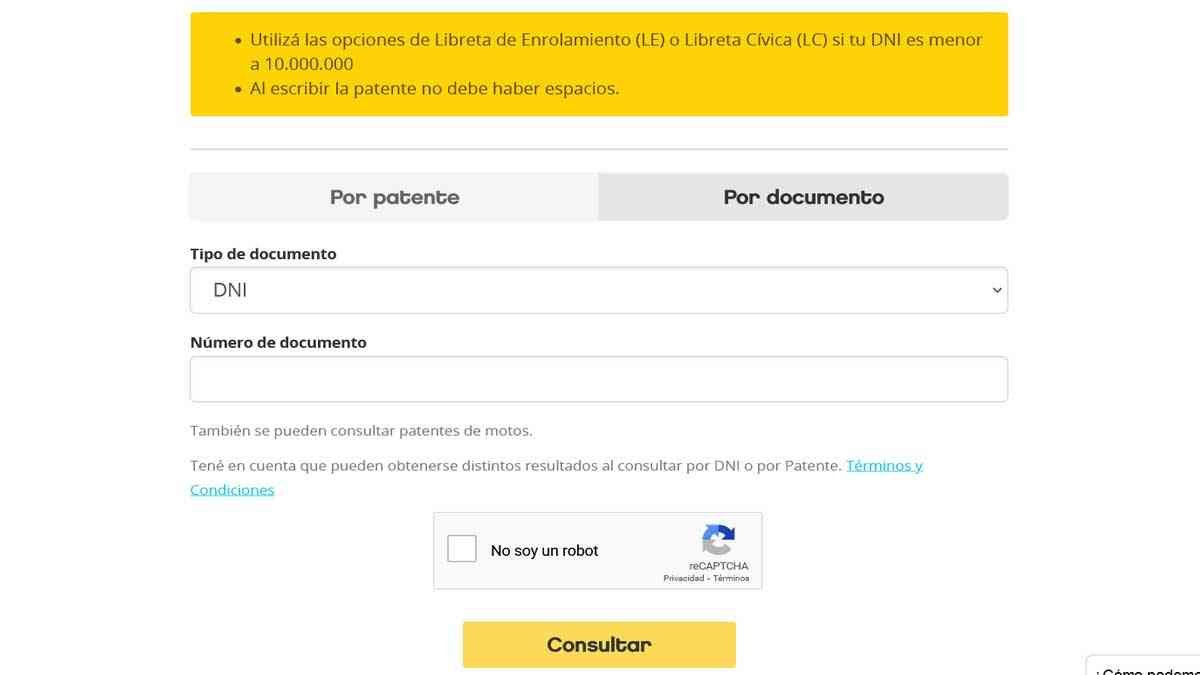Select the Por documento tab
Viewport: 1200px width, 675px height.
pos(803,197)
